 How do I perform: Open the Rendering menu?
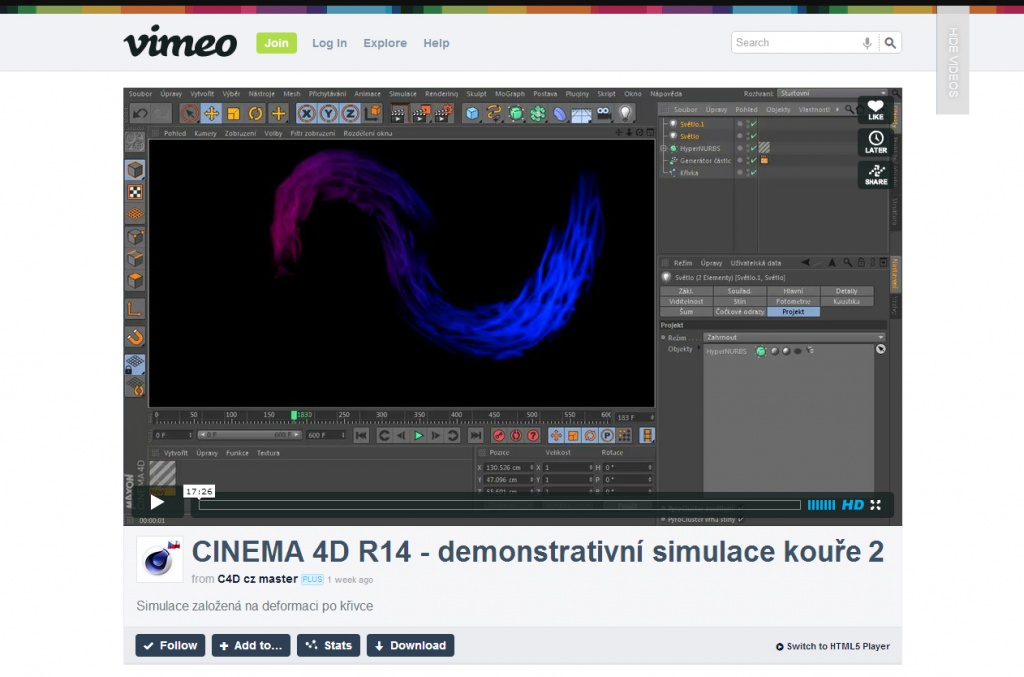pos(441,94)
